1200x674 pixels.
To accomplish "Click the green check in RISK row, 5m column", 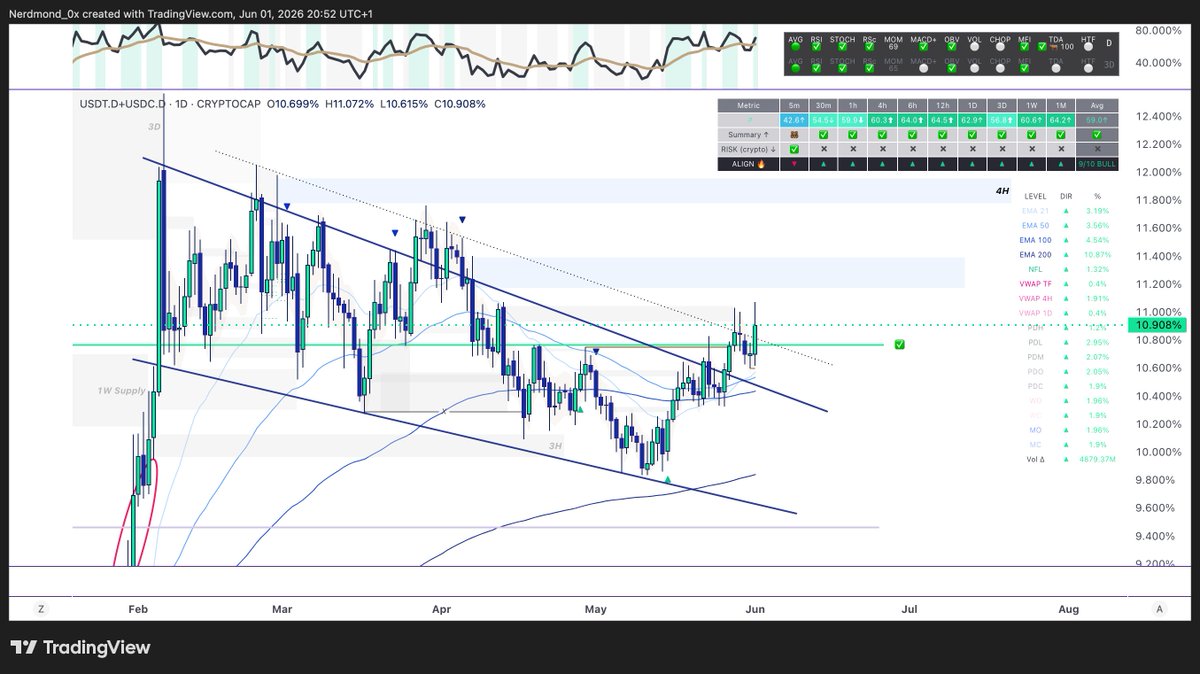I will coord(794,149).
